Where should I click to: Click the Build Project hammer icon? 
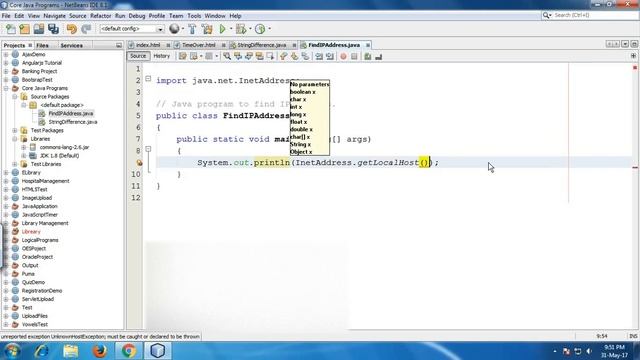pyautogui.click(x=192, y=29)
